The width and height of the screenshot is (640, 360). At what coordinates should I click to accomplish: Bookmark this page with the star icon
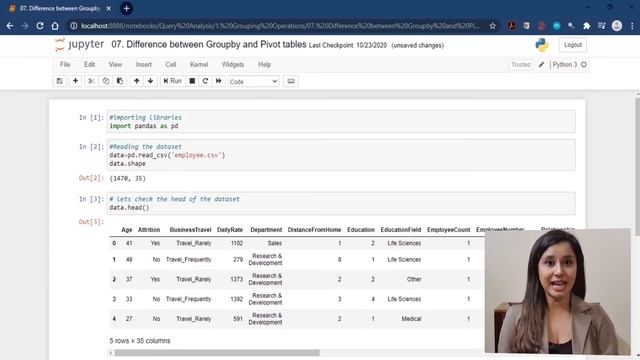coord(493,26)
